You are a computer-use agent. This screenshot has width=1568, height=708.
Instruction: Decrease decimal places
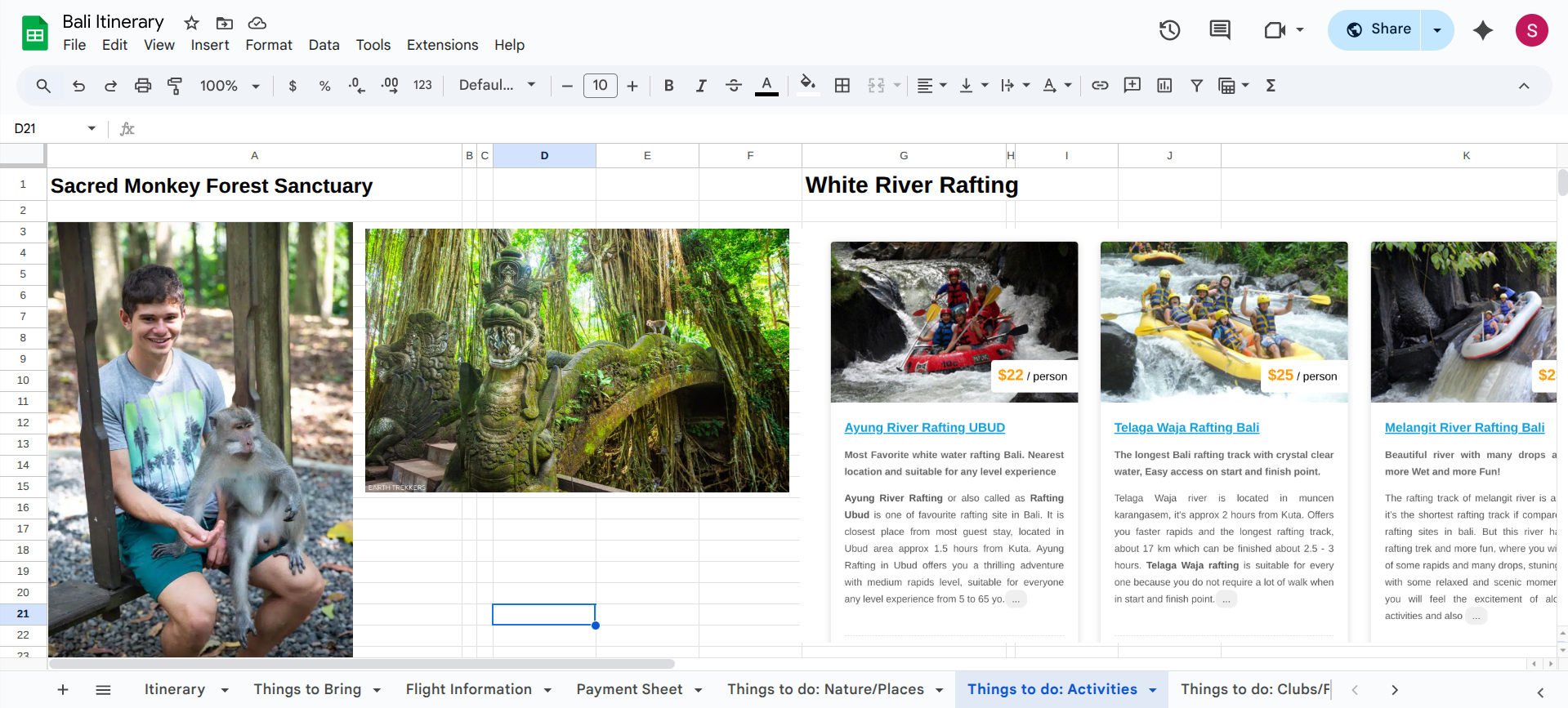point(357,86)
